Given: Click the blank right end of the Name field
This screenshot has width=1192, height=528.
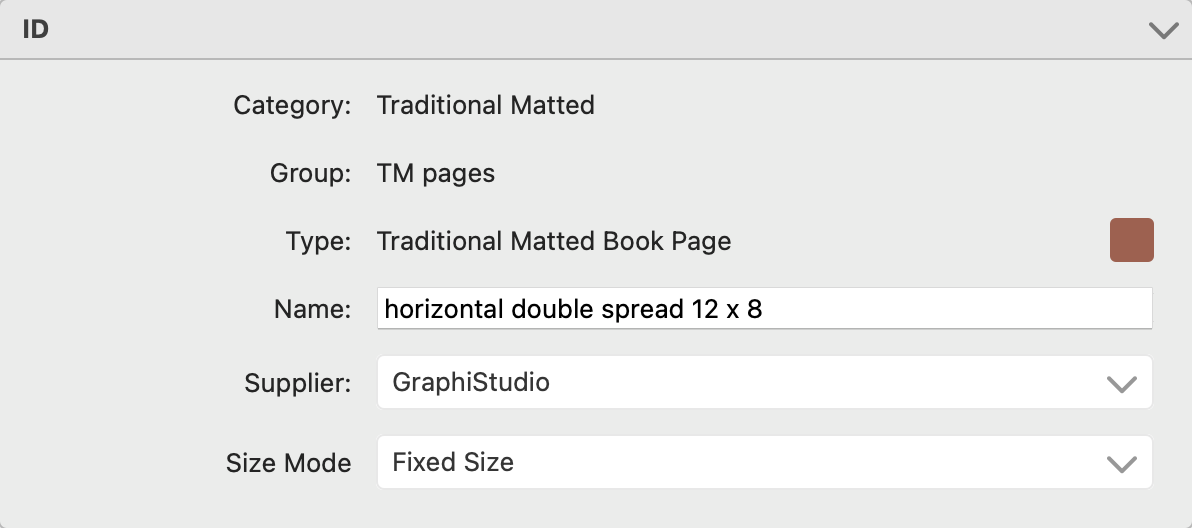Looking at the screenshot, I should click(1000, 309).
